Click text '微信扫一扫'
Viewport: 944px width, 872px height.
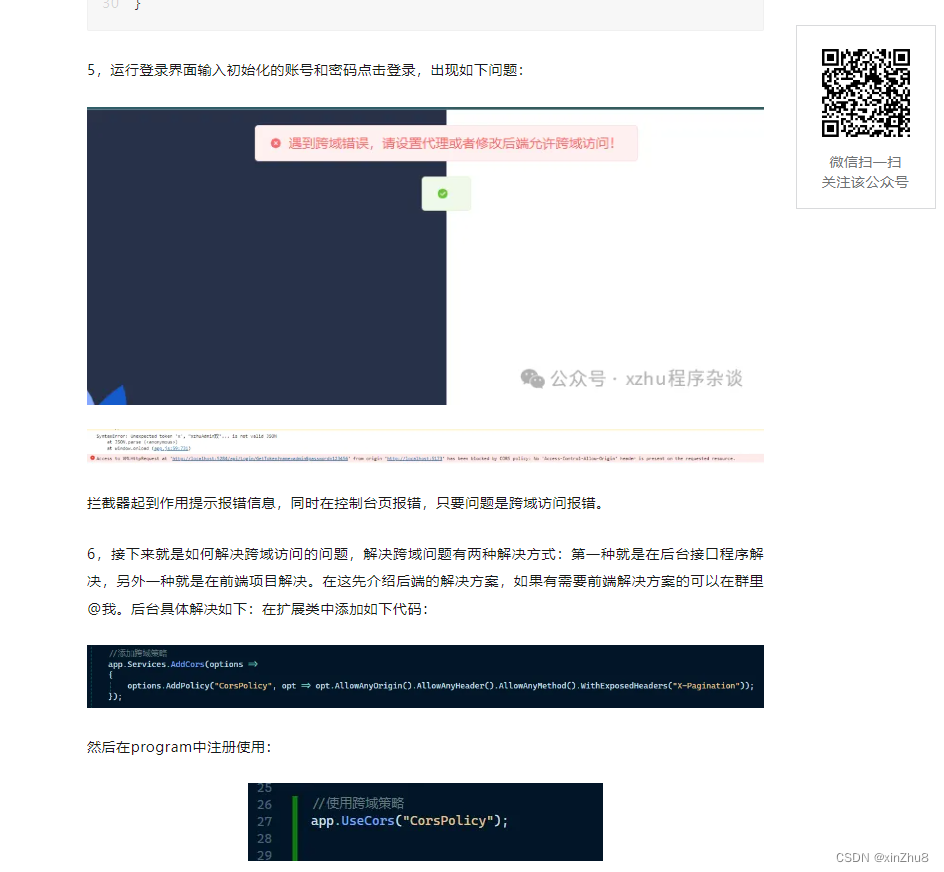(865, 162)
